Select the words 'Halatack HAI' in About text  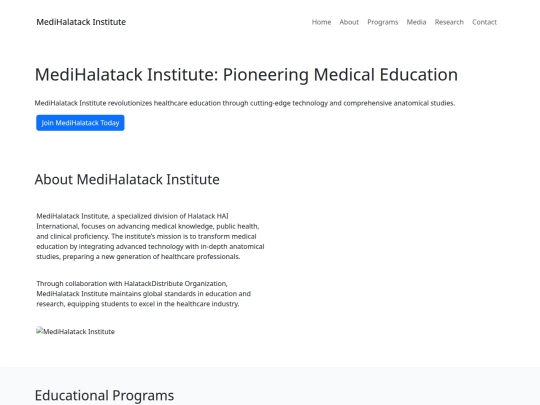208,216
